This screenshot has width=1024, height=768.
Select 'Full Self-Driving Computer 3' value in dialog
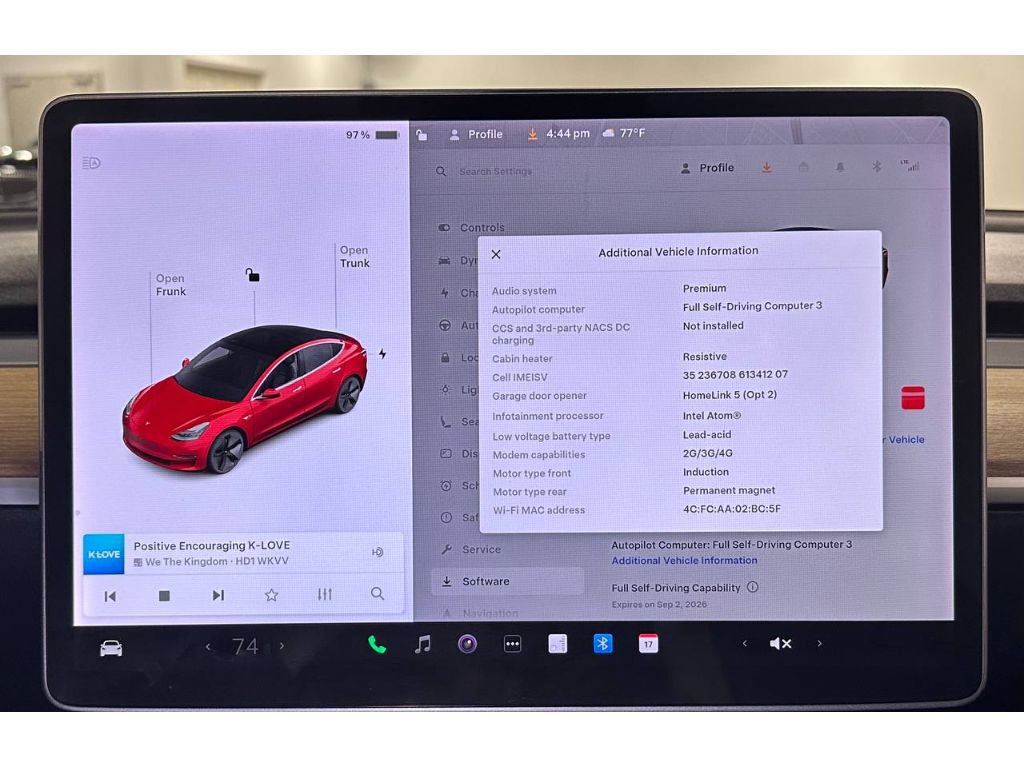pyautogui.click(x=752, y=306)
